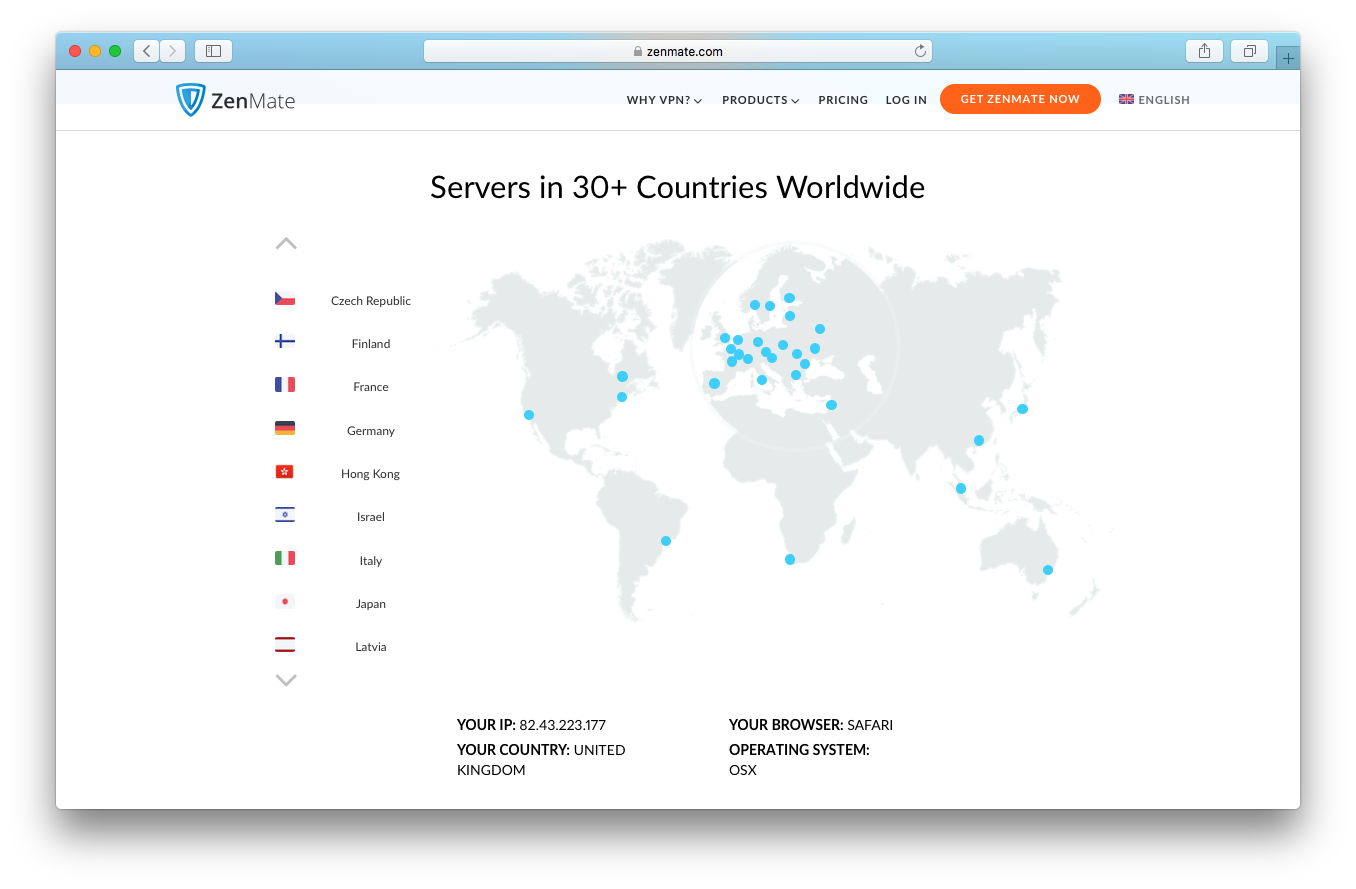The image size is (1356, 889).
Task: Open the PRICING page
Action: pos(843,100)
